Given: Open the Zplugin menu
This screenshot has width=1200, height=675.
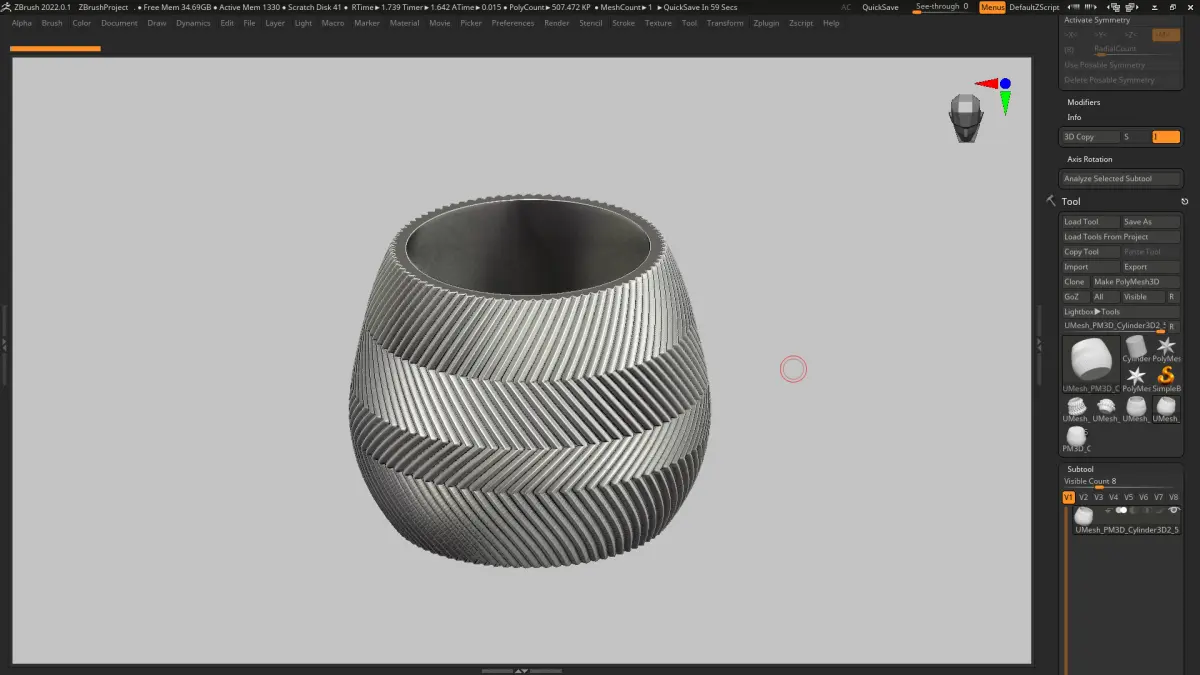Looking at the screenshot, I should 766,23.
